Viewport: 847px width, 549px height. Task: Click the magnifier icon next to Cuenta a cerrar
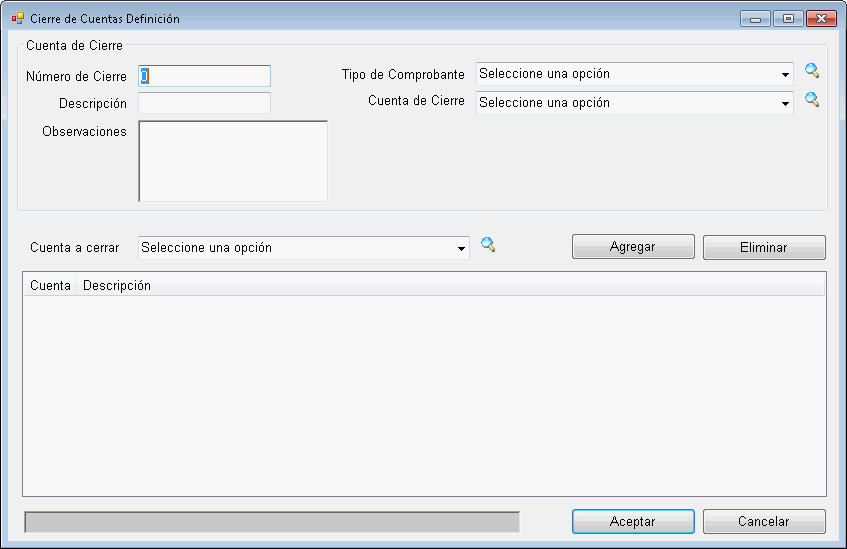click(x=488, y=245)
